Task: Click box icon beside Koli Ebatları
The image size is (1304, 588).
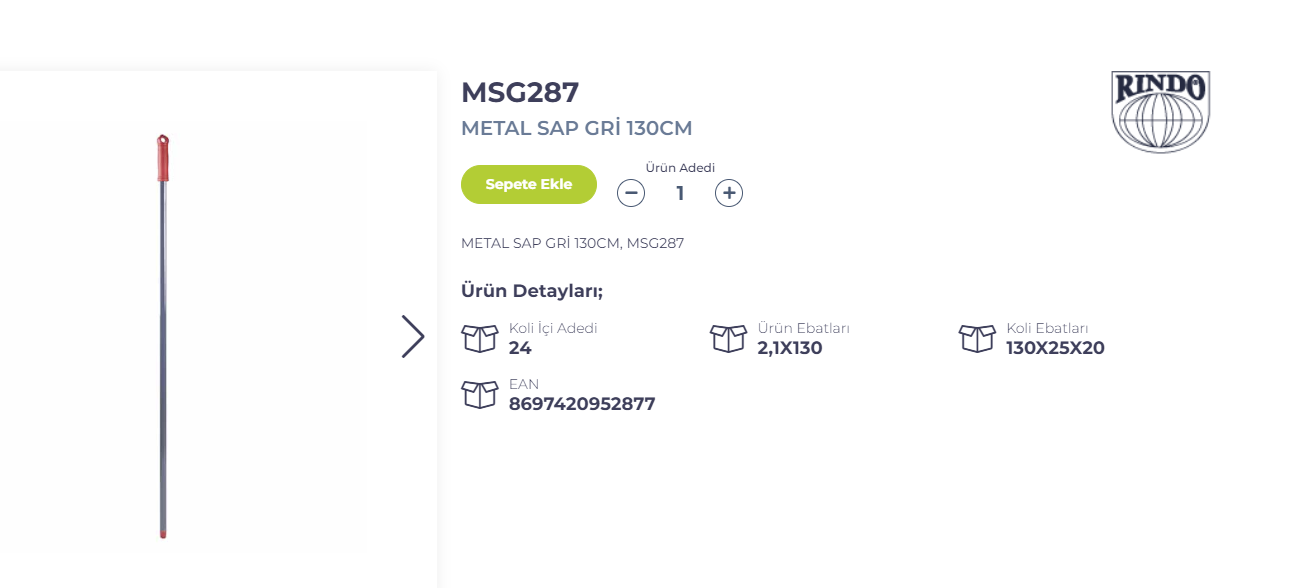Action: (x=977, y=338)
